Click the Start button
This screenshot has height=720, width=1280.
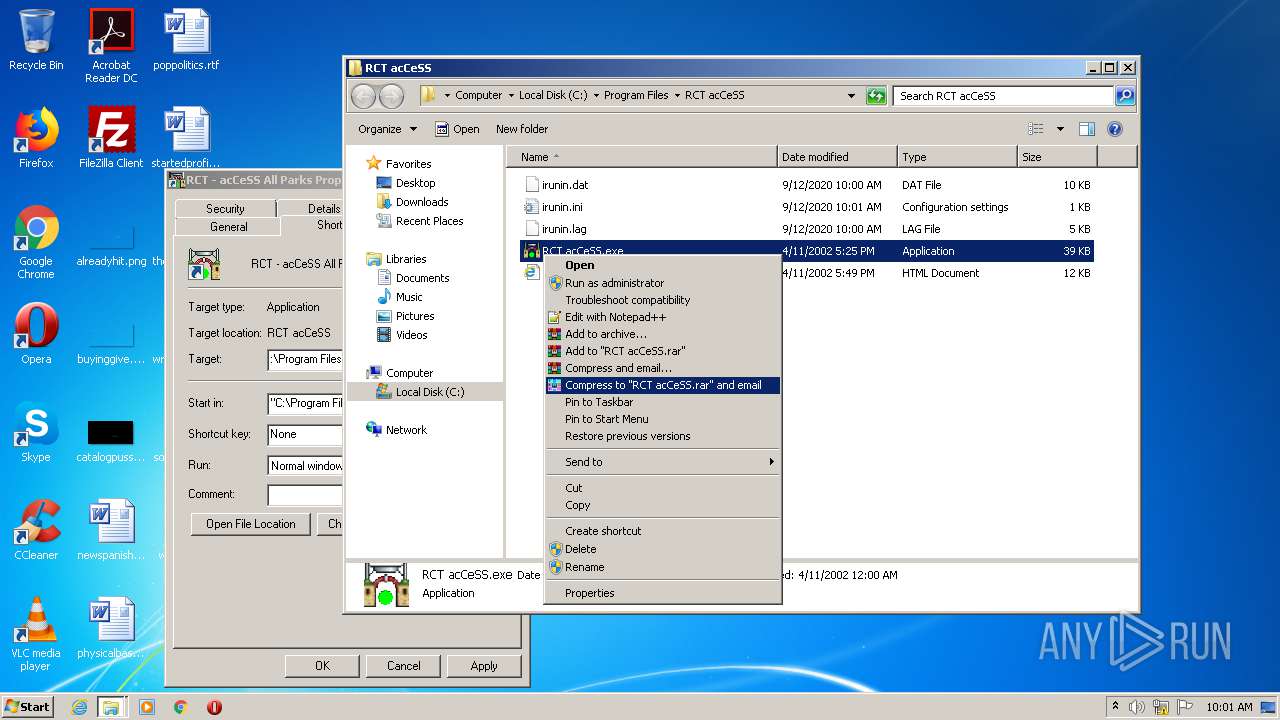(x=28, y=707)
